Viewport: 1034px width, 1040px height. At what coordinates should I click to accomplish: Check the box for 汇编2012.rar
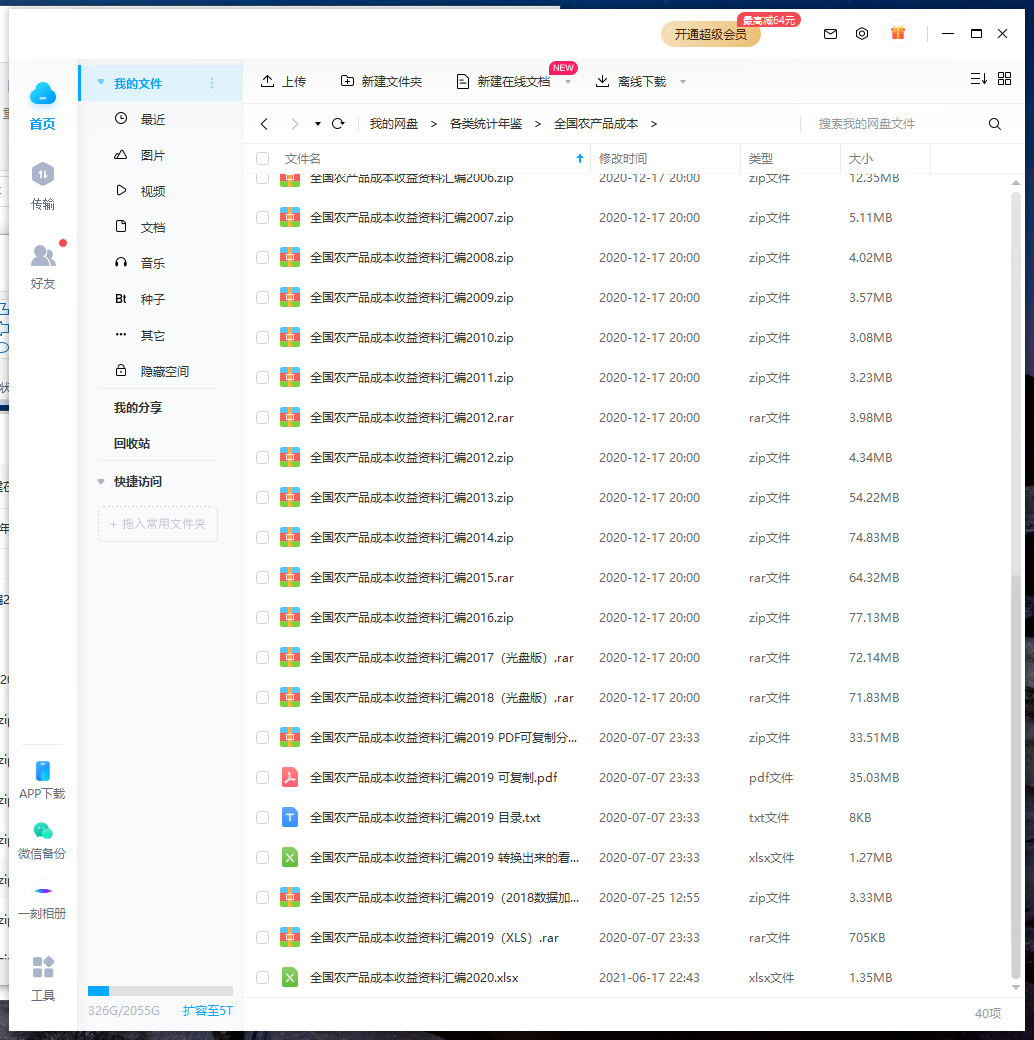pyautogui.click(x=263, y=417)
